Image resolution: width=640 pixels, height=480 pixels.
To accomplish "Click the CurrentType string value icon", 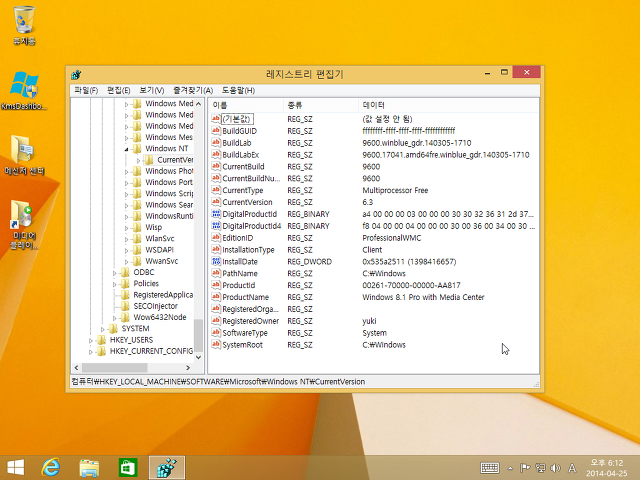I will [216, 190].
